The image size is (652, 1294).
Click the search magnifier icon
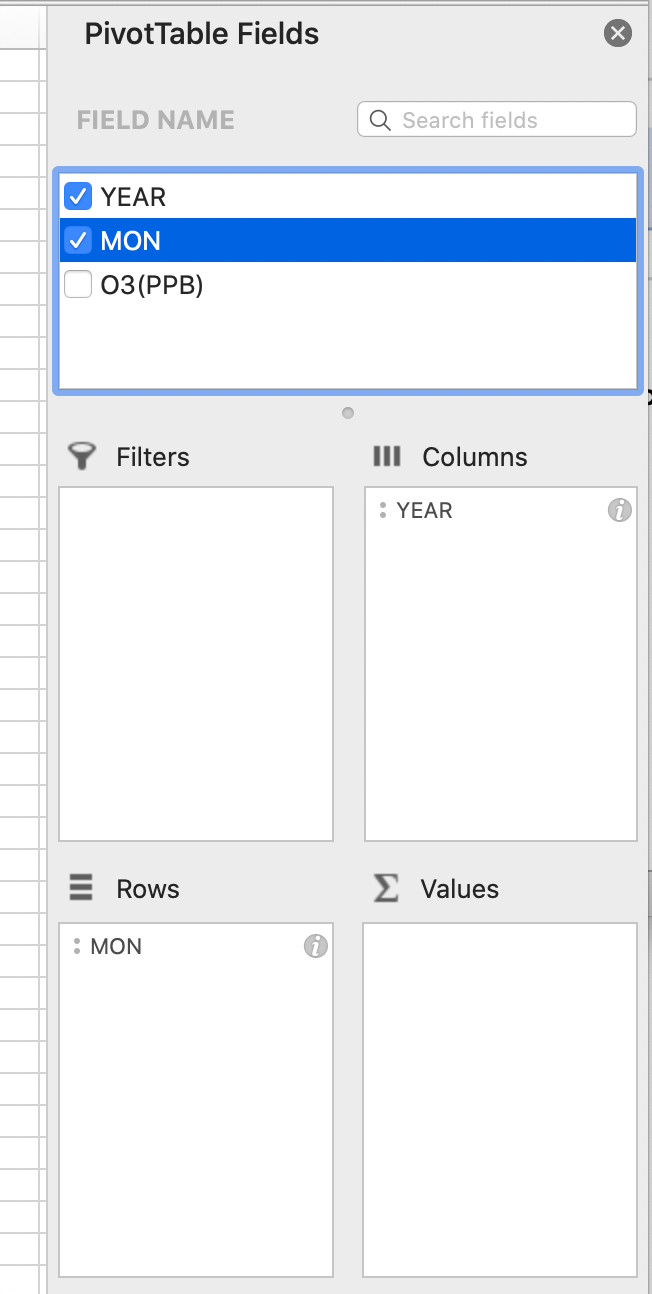coord(380,120)
